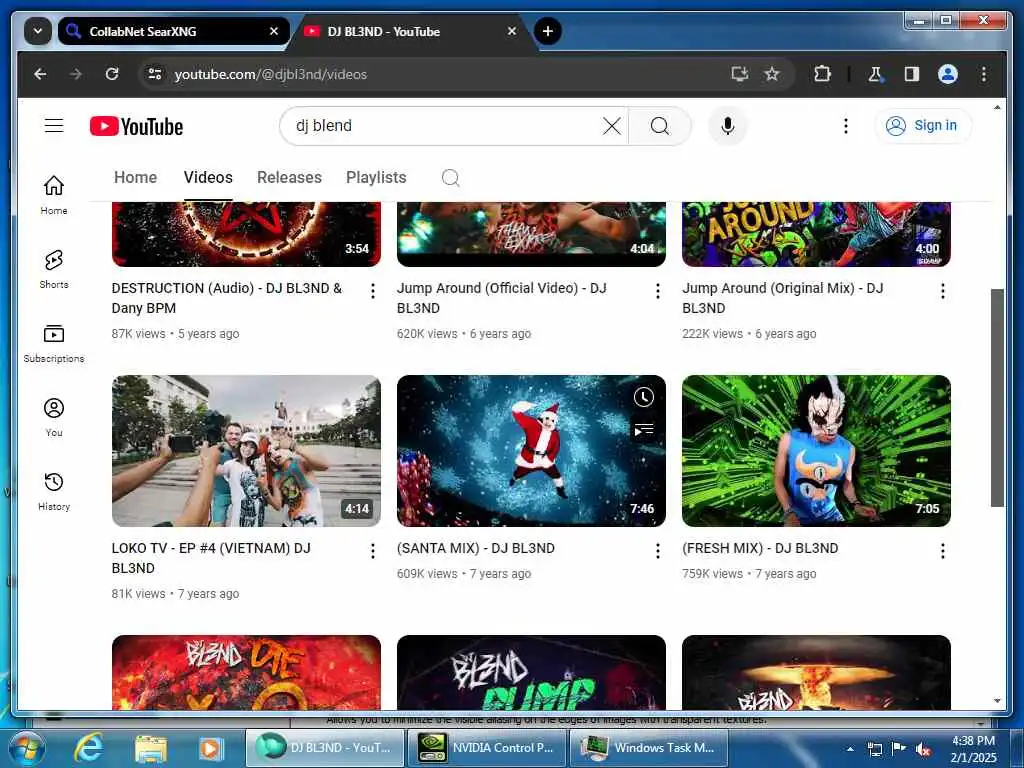Open (SANTA MIX) - DJ BL3ND title
Image resolution: width=1024 pixels, height=768 pixels.
[x=475, y=548]
